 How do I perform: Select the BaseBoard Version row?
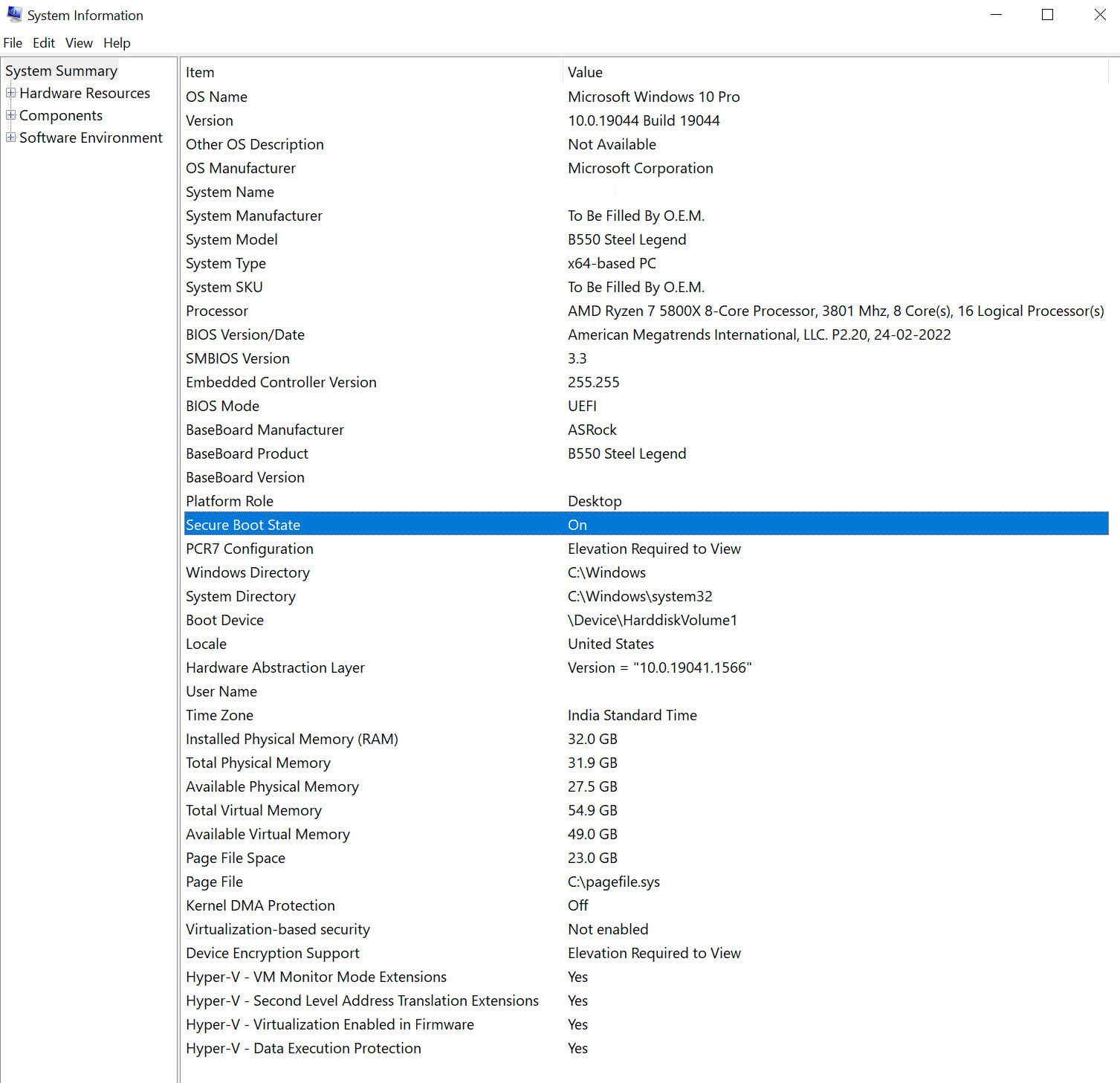click(646, 477)
